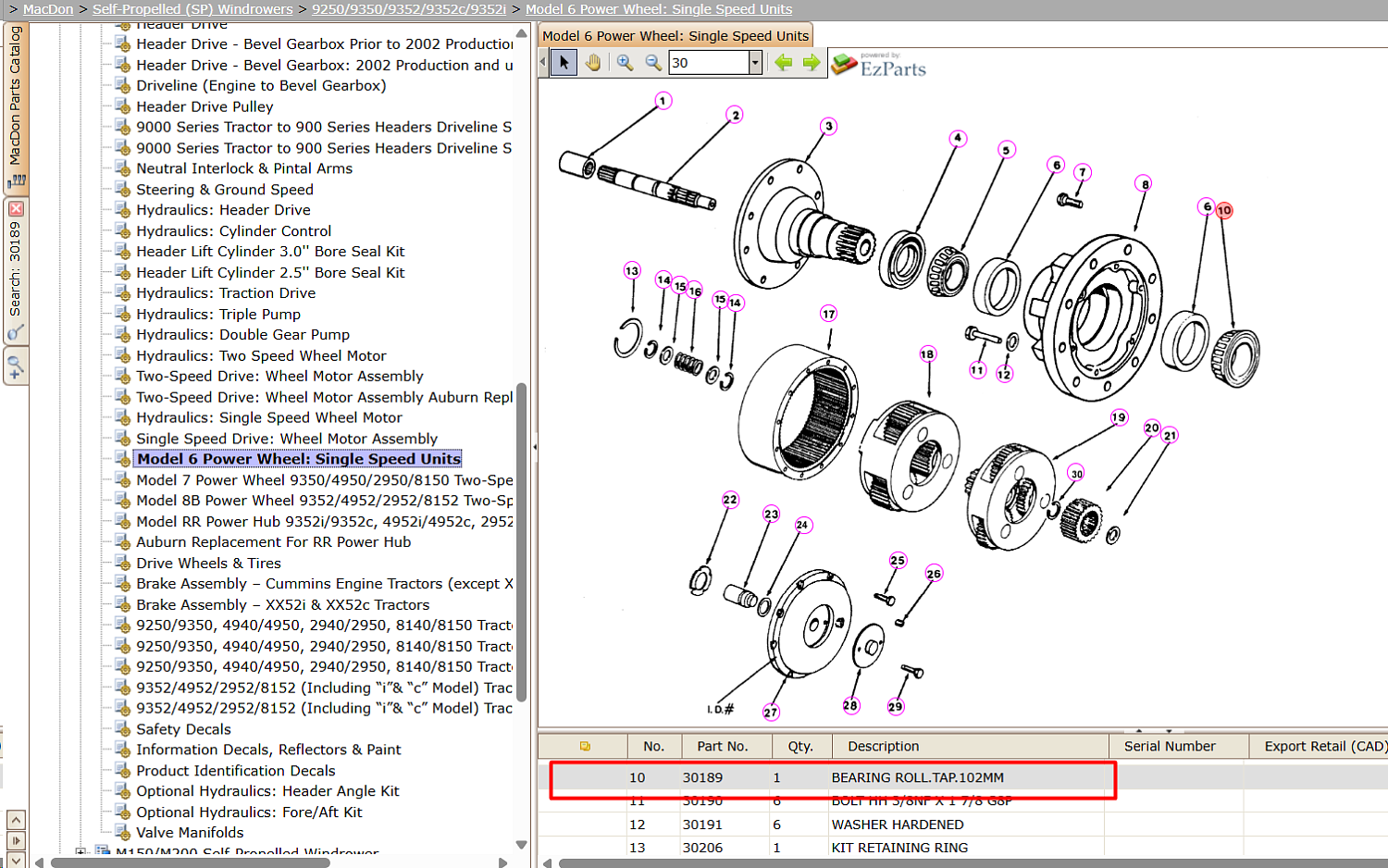Click callout 8 on the hub housing
The width and height of the screenshot is (1388, 868).
(x=1145, y=184)
